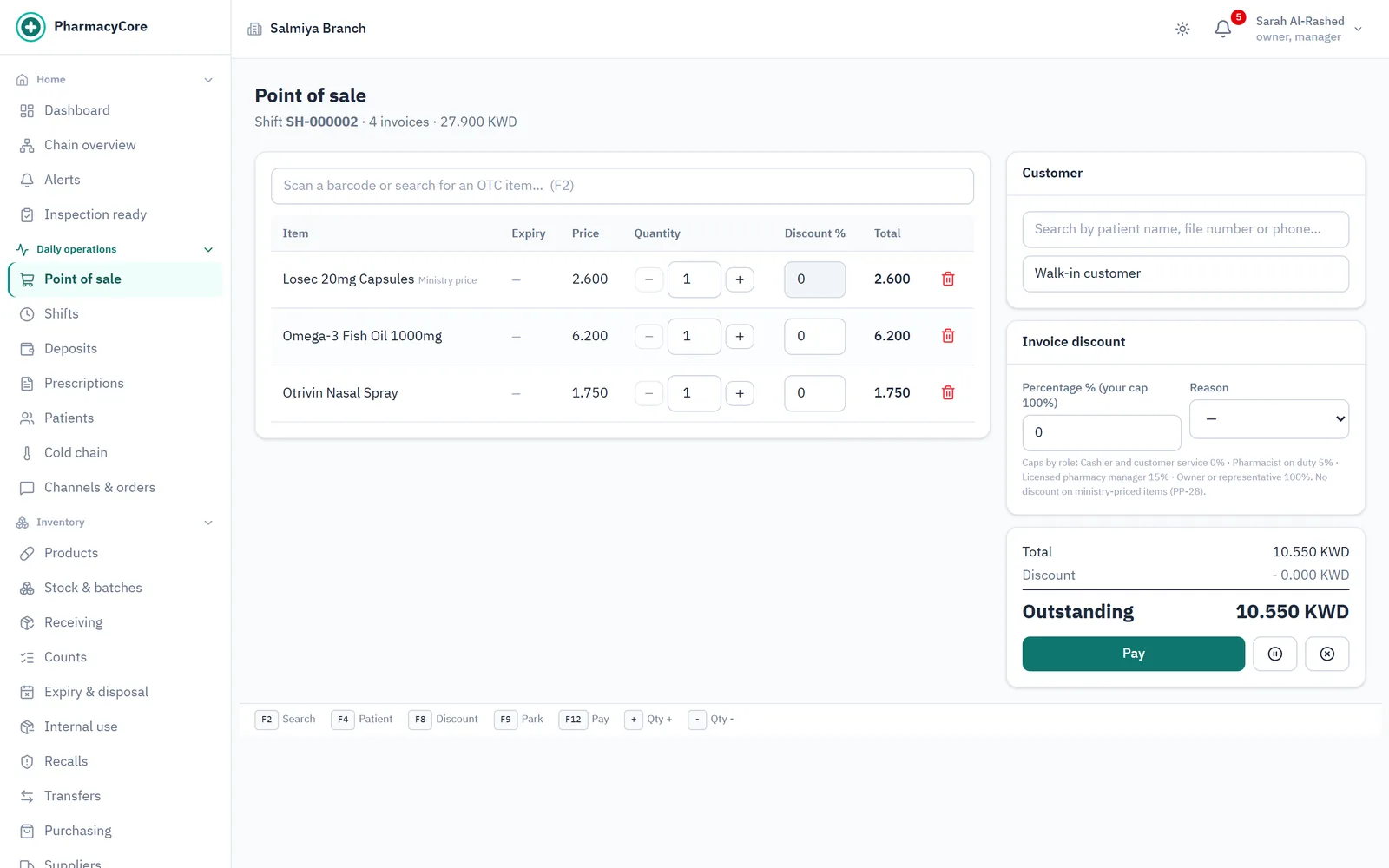Click the Omega-3 Fish Oil discount field

point(814,336)
